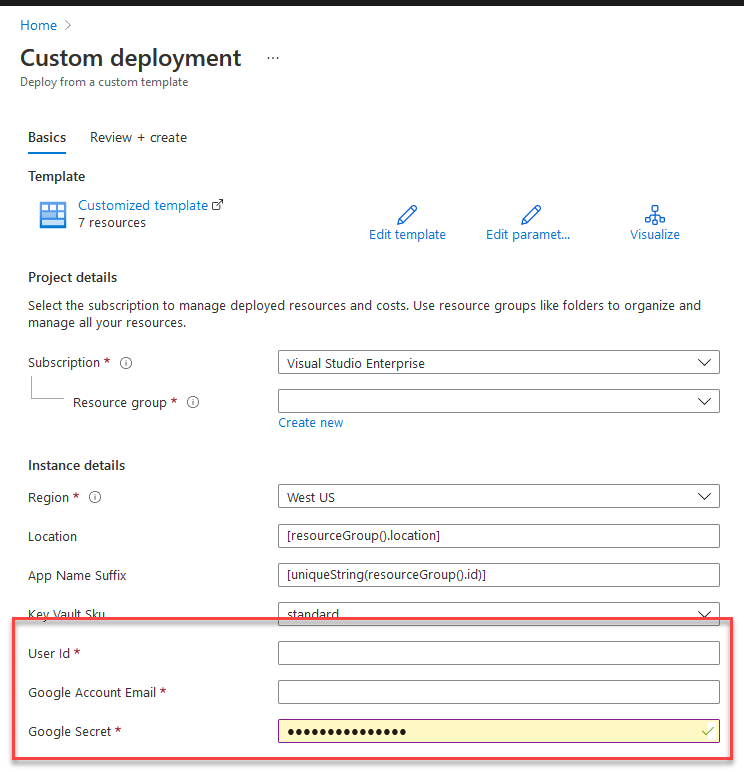Open the Visualize diagram icon
This screenshot has height=772, width=744.
(x=655, y=215)
